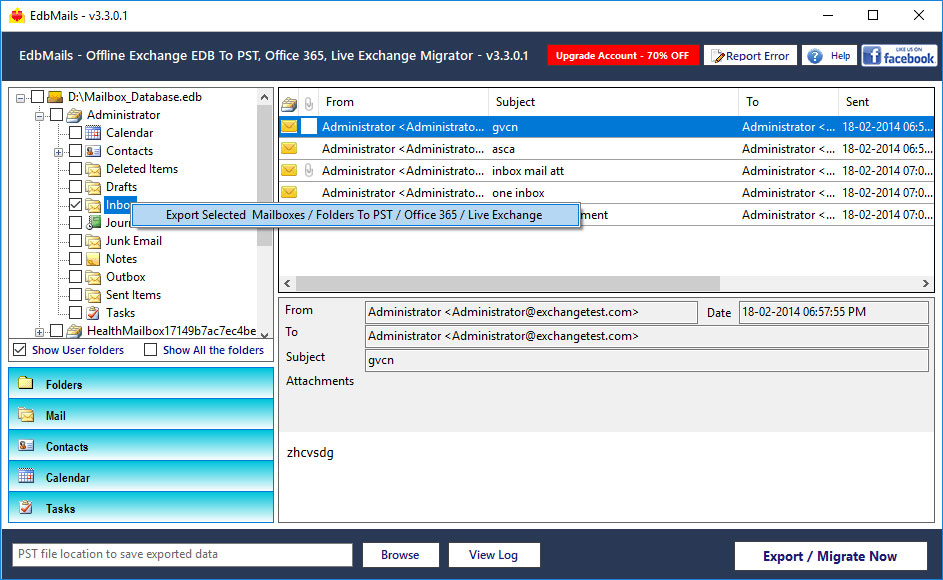Viewport: 943px width, 580px height.
Task: Click the paperclip attachment column icon
Action: pyautogui.click(x=308, y=103)
